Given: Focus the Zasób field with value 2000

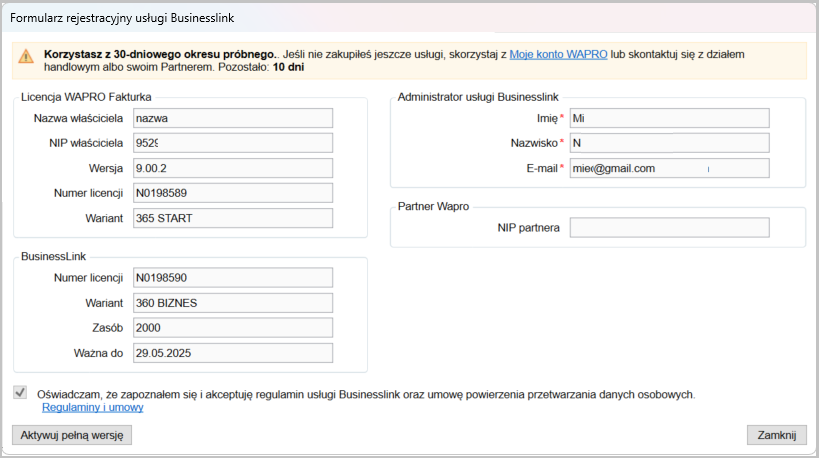Looking at the screenshot, I should pyautogui.click(x=231, y=328).
